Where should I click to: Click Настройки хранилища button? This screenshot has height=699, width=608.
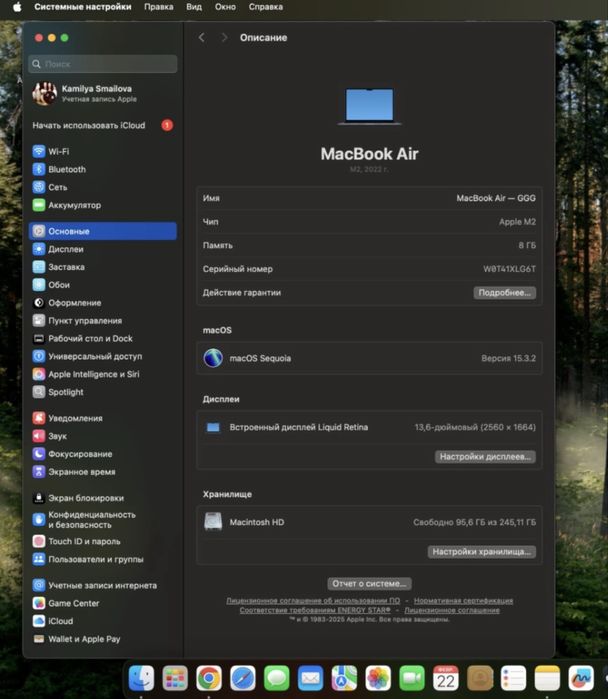tap(482, 552)
